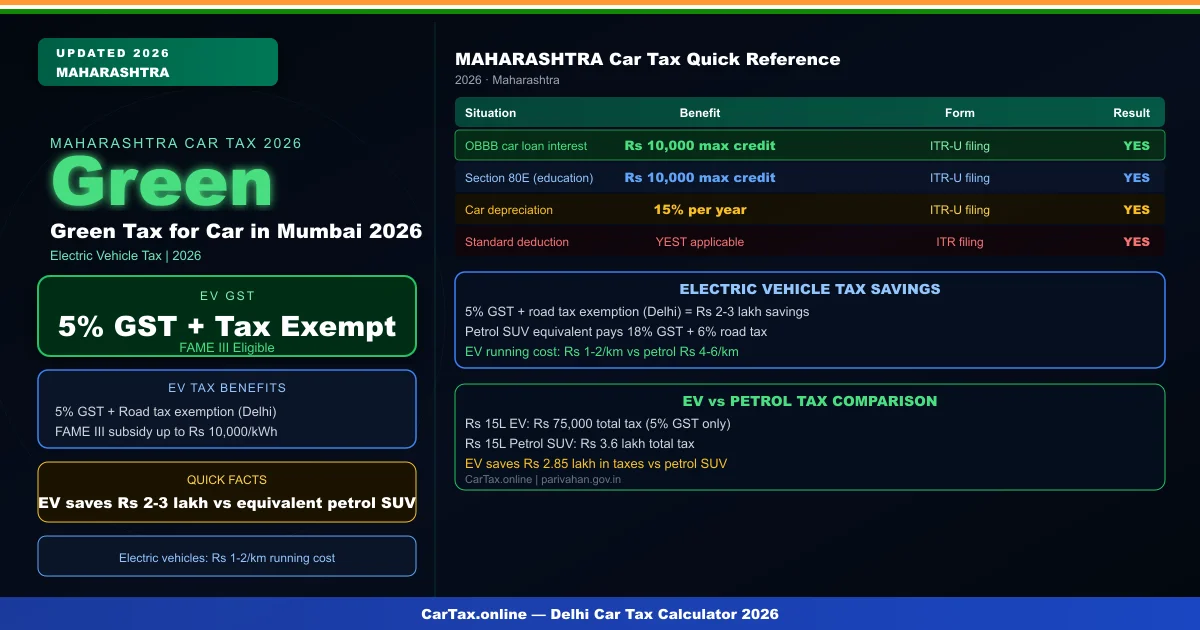This screenshot has height=630, width=1200.
Task: Select the 'Section 80E (education)' row label
Action: (529, 178)
